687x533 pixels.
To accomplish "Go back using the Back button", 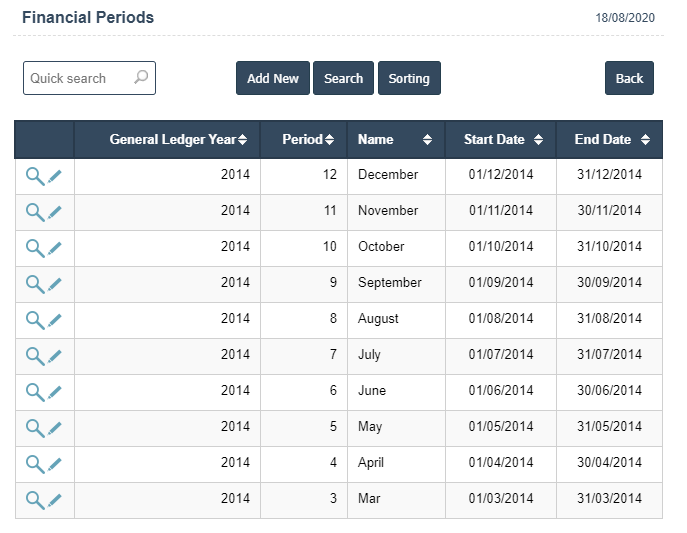I will click(x=629, y=79).
